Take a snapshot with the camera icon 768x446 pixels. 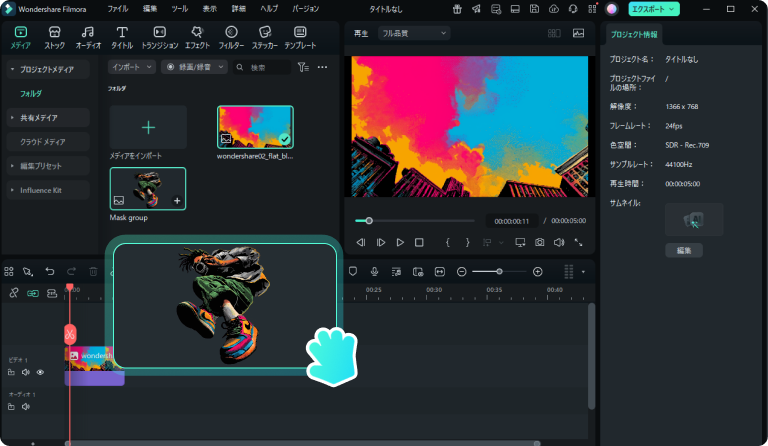pyautogui.click(x=539, y=242)
